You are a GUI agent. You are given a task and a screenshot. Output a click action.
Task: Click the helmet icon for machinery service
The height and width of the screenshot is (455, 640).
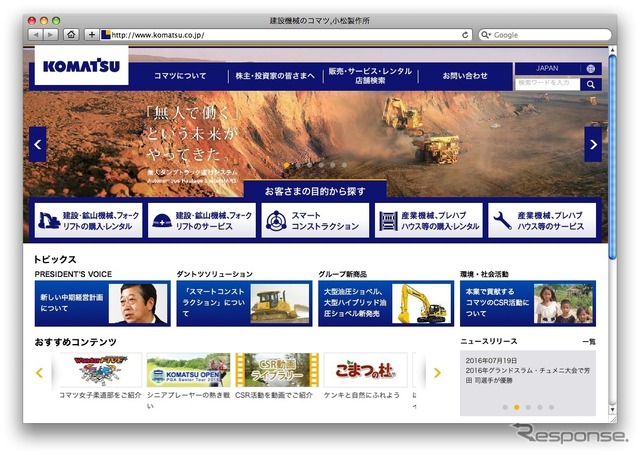click(162, 221)
